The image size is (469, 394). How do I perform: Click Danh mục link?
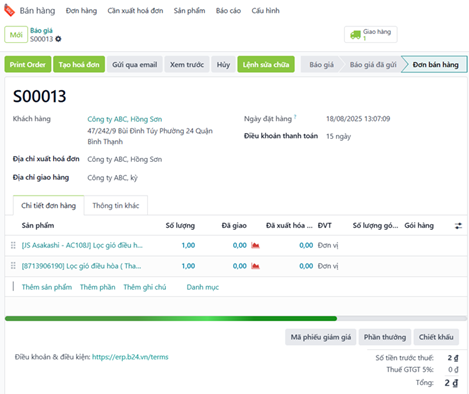203,287
